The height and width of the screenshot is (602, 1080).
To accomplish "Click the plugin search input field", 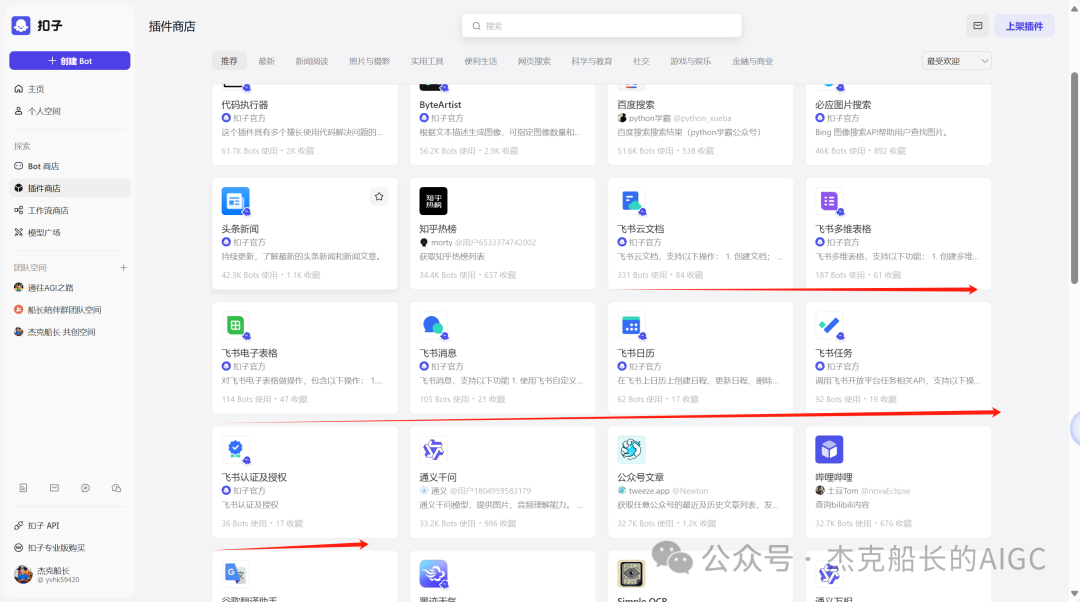I will (602, 26).
